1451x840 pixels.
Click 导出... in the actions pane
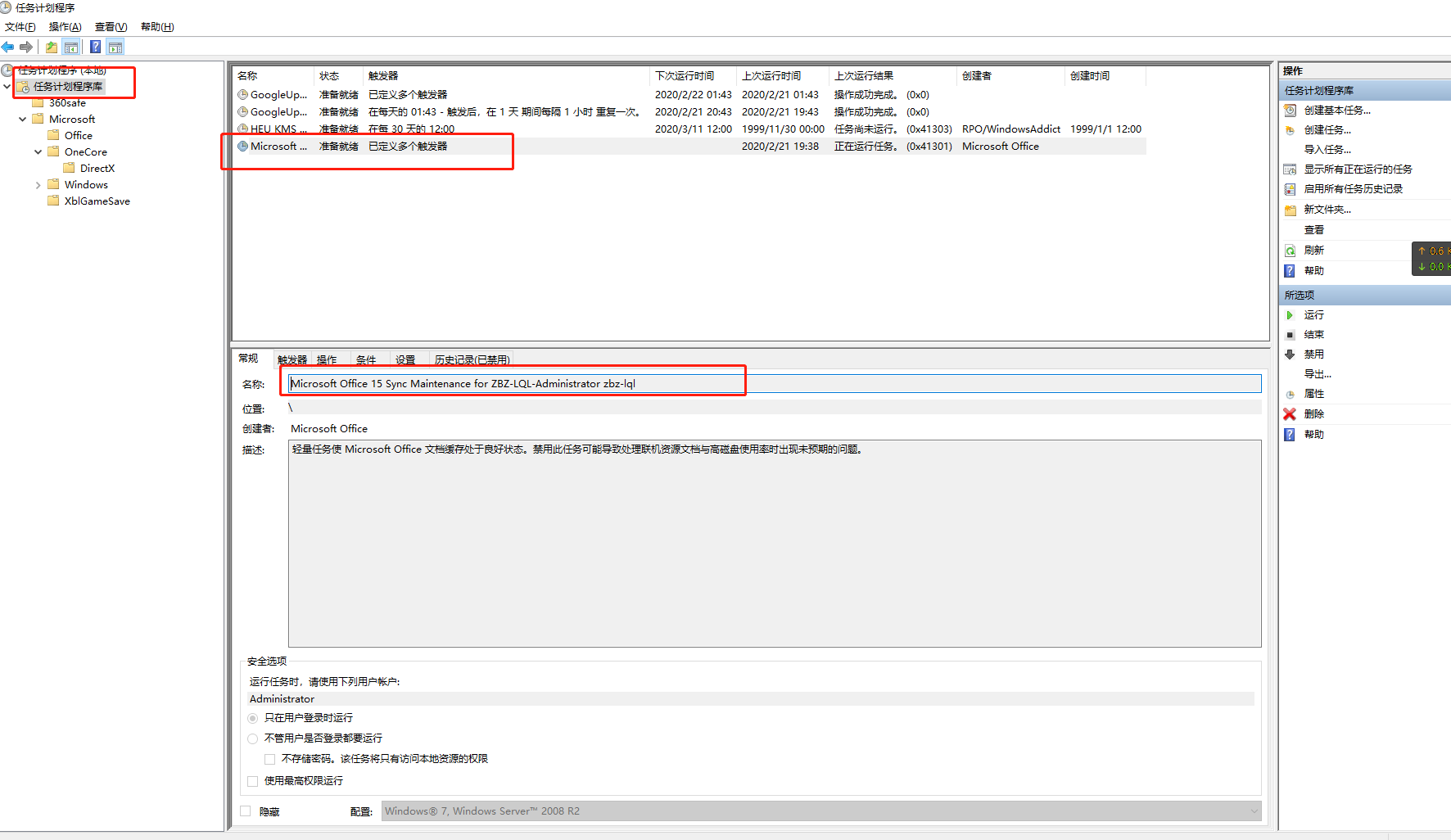tap(1318, 374)
